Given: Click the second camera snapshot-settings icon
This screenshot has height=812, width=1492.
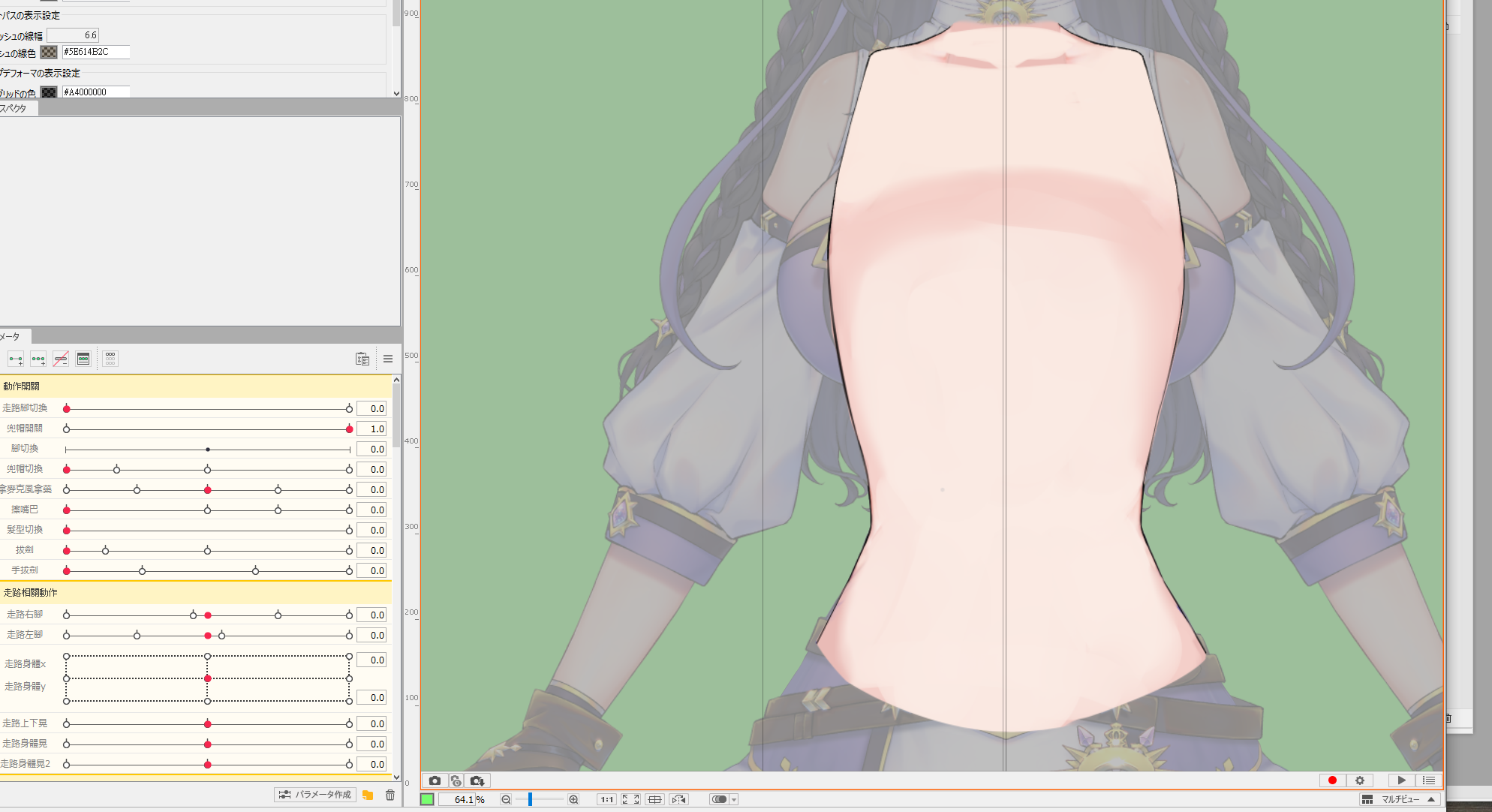Looking at the screenshot, I should (456, 780).
